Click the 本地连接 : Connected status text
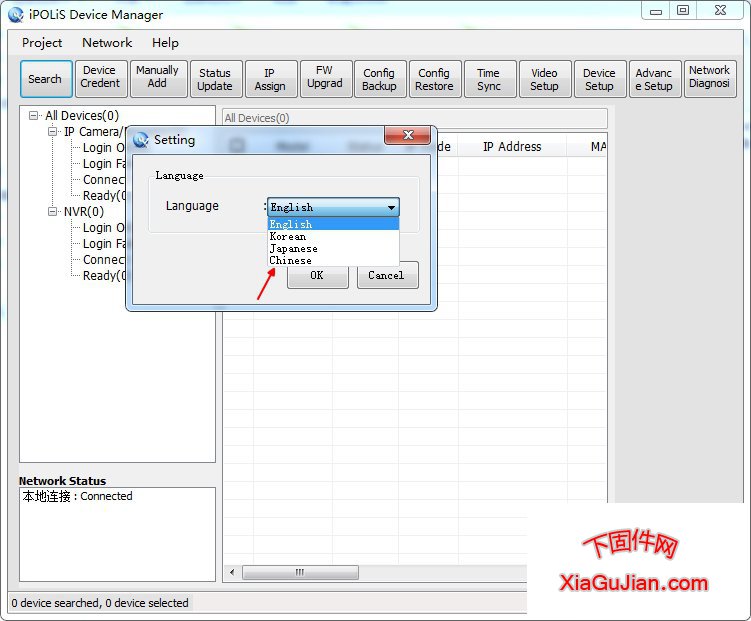The width and height of the screenshot is (751, 621). 77,496
